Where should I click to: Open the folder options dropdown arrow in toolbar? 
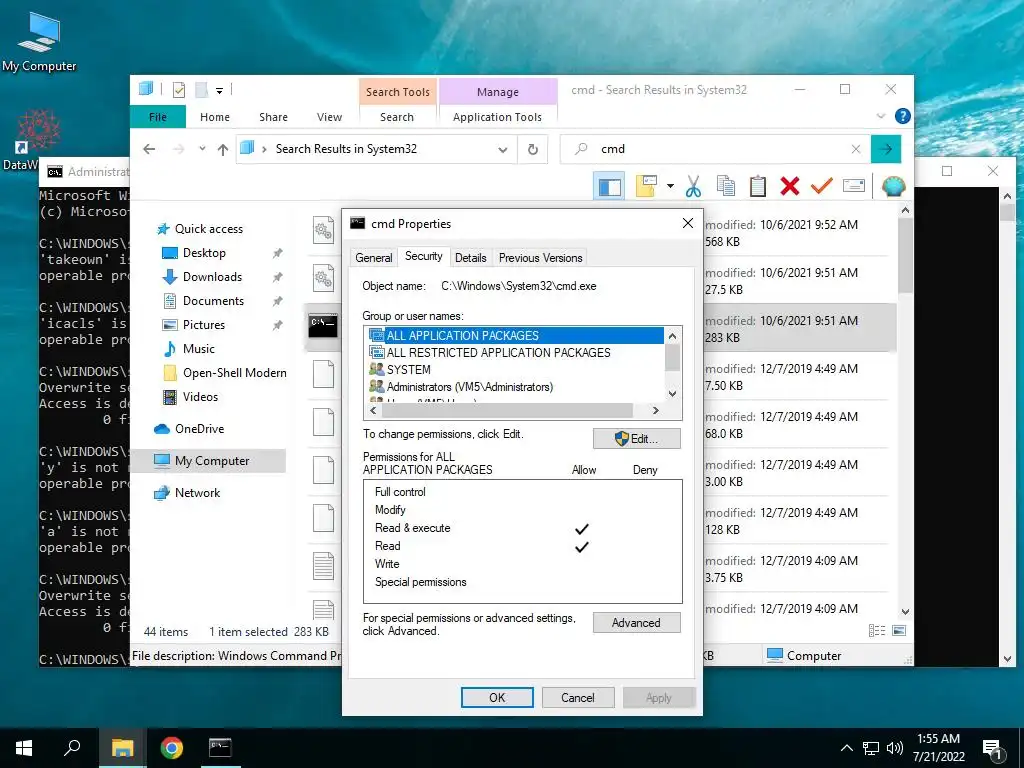point(670,186)
